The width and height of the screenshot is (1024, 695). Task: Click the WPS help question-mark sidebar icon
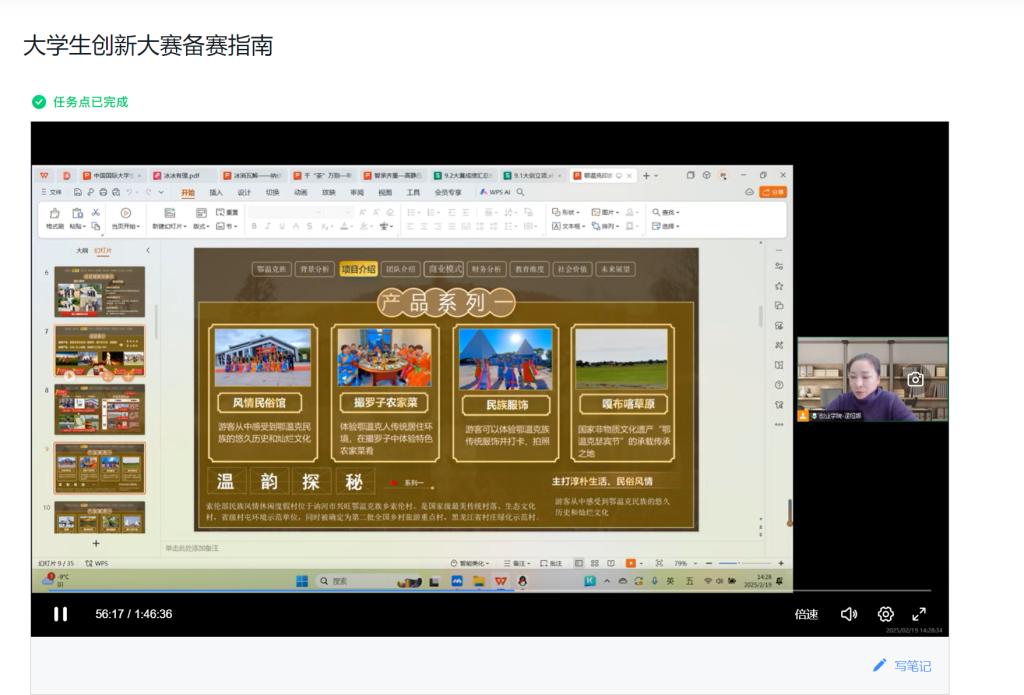tap(779, 385)
